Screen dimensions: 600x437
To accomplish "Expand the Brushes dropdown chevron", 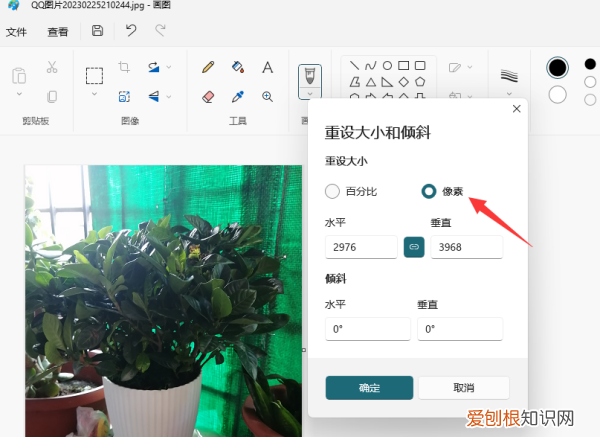I will tap(310, 94).
